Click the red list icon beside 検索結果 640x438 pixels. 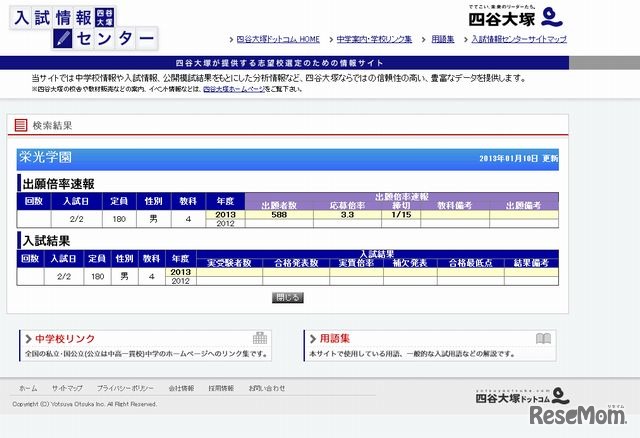point(21,125)
